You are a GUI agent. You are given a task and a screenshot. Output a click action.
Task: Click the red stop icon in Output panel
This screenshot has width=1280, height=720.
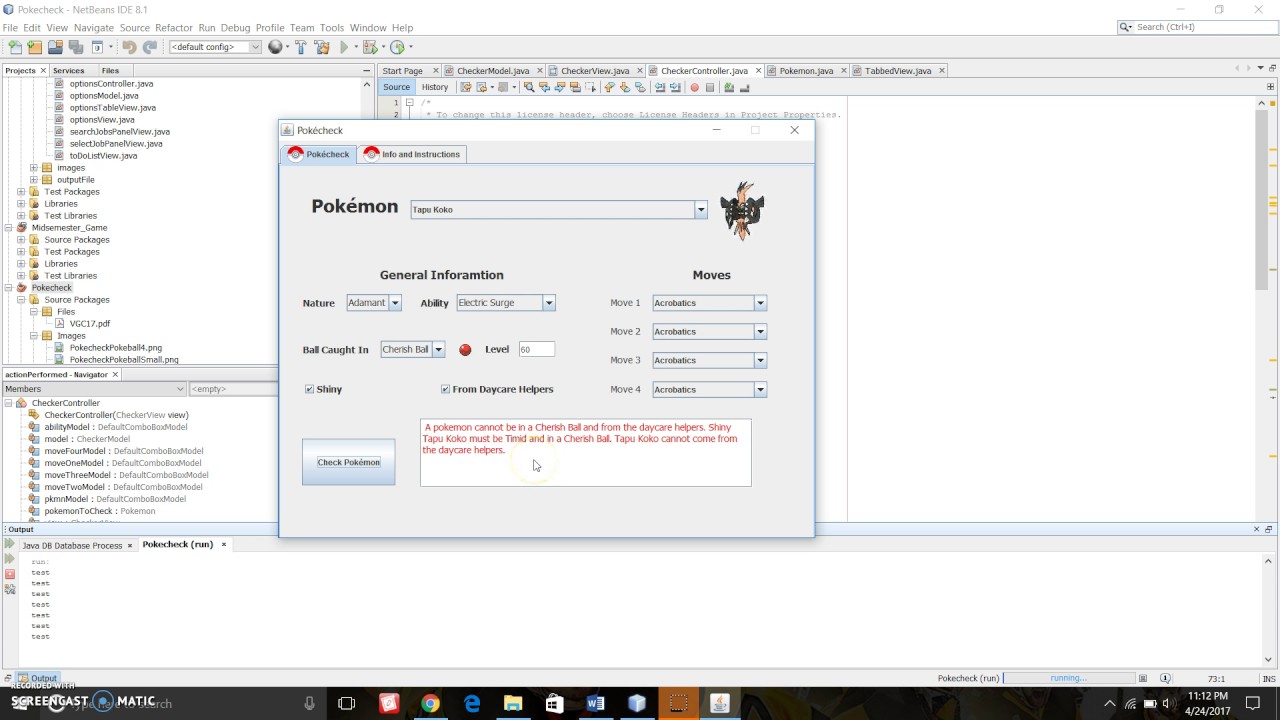[10, 574]
